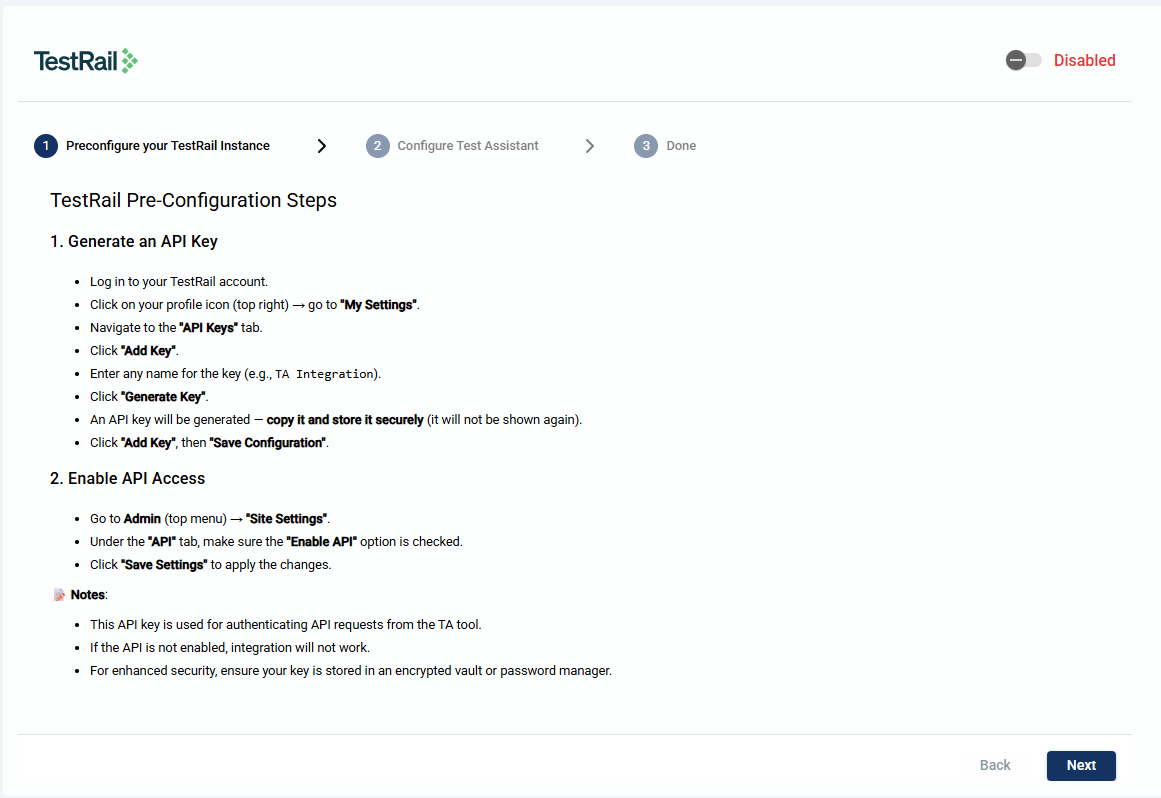Click the TestRail Pre-Configuration Steps heading

pyautogui.click(x=193, y=200)
